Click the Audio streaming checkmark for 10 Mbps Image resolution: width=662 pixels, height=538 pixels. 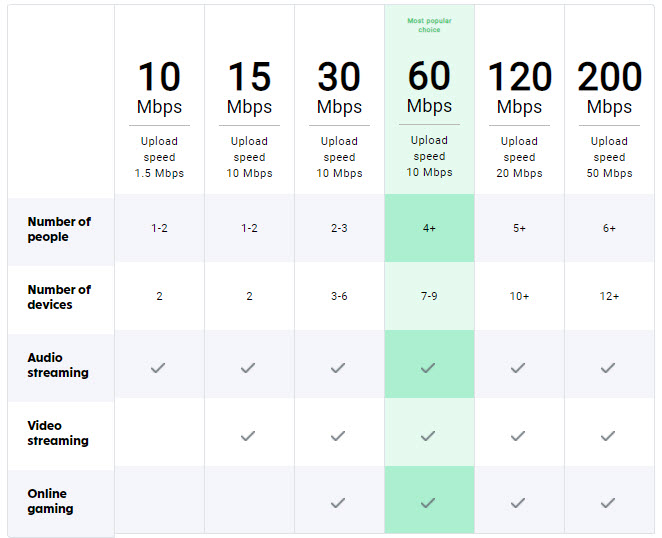coord(158,368)
